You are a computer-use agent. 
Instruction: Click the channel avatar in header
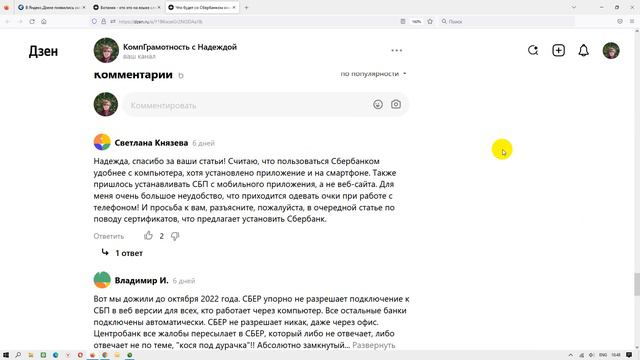(x=106, y=50)
